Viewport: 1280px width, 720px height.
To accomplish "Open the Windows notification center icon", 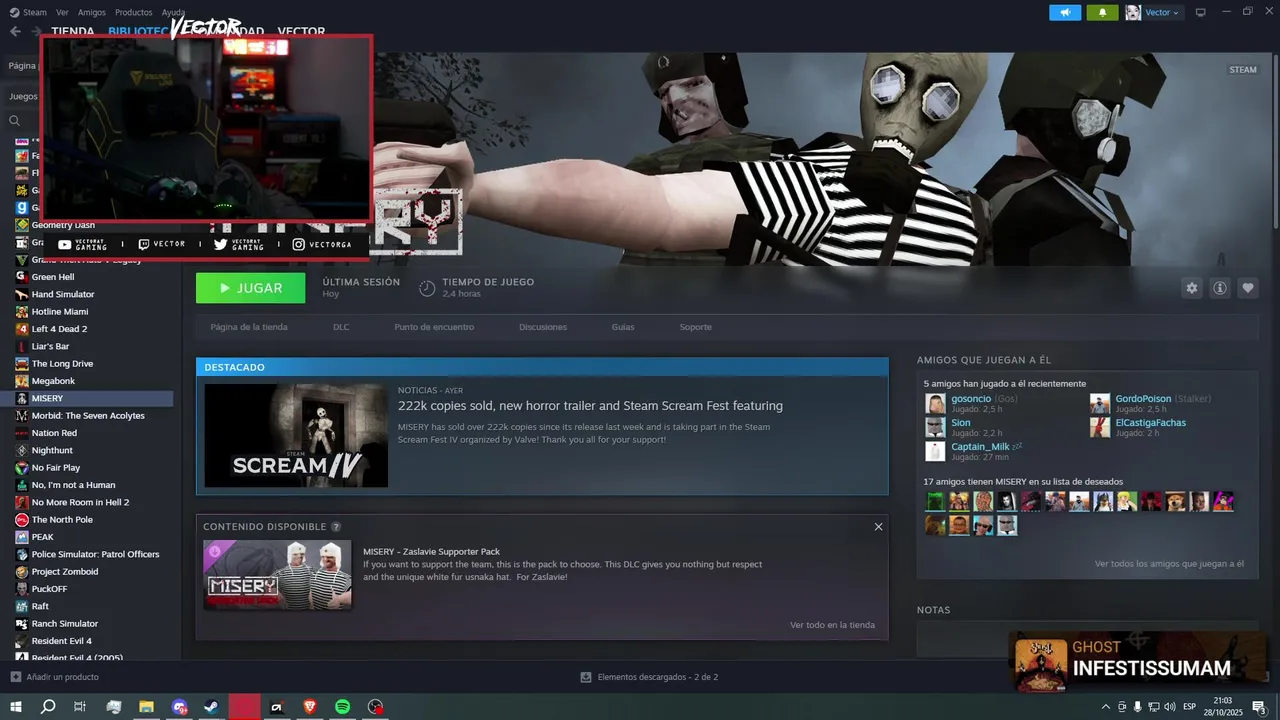I will (x=1259, y=707).
